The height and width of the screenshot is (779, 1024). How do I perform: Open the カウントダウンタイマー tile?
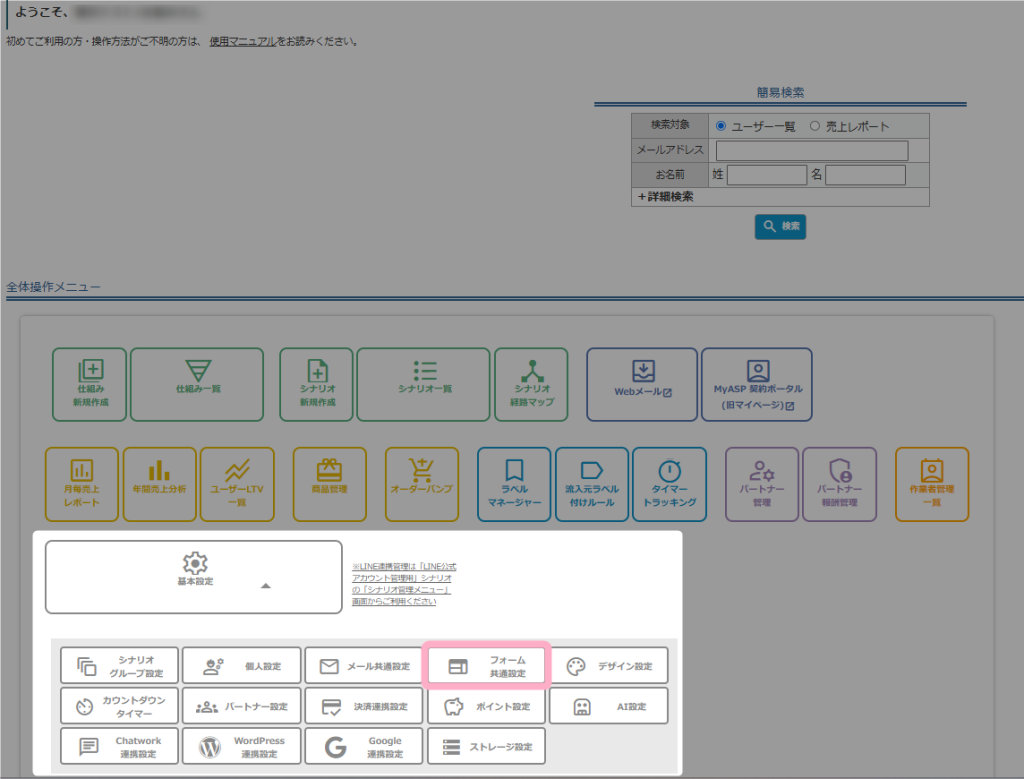(119, 706)
